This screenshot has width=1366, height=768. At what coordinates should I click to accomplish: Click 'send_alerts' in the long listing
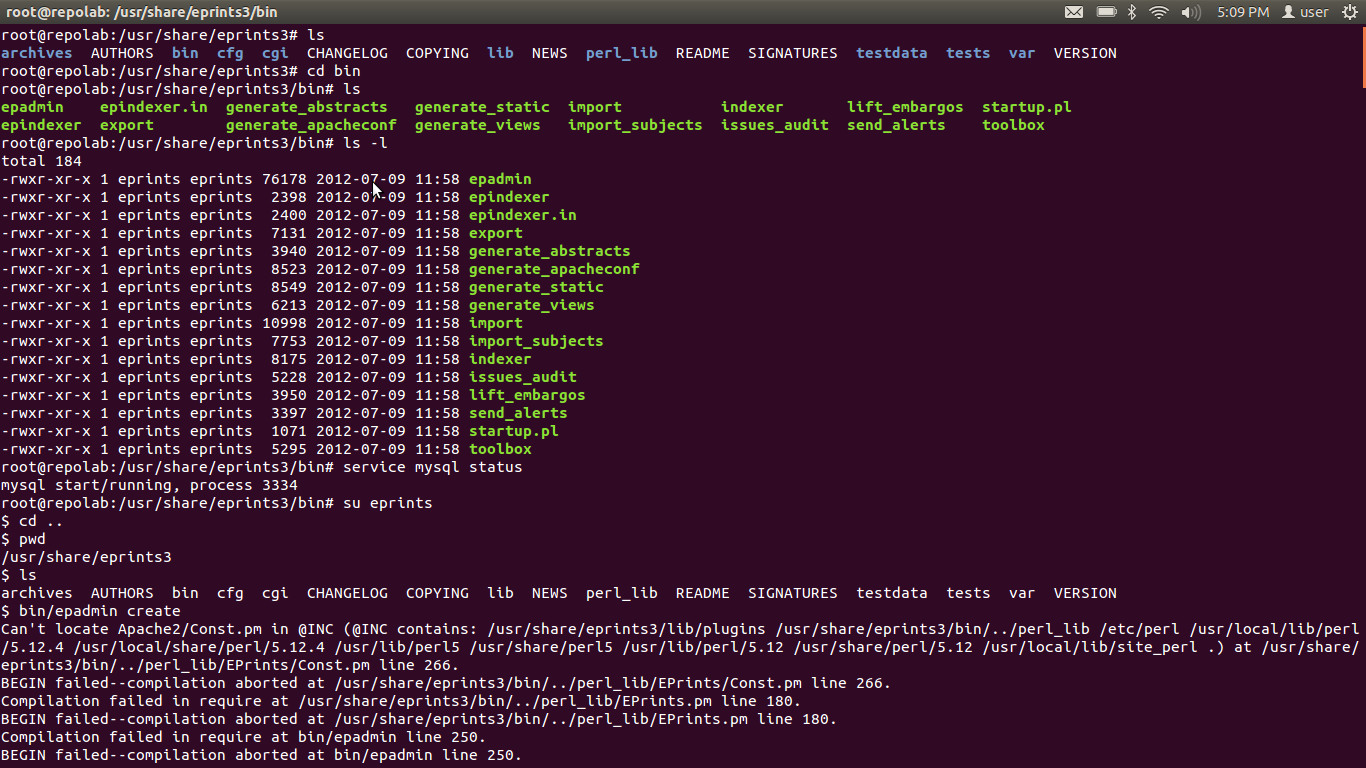point(518,413)
